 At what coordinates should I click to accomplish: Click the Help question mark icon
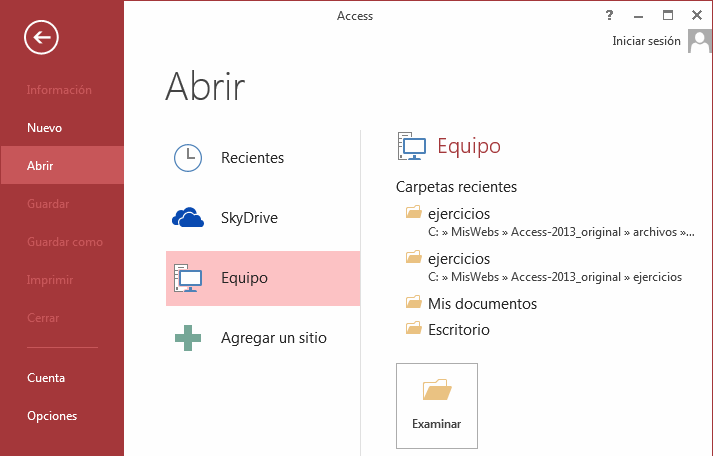[x=609, y=15]
